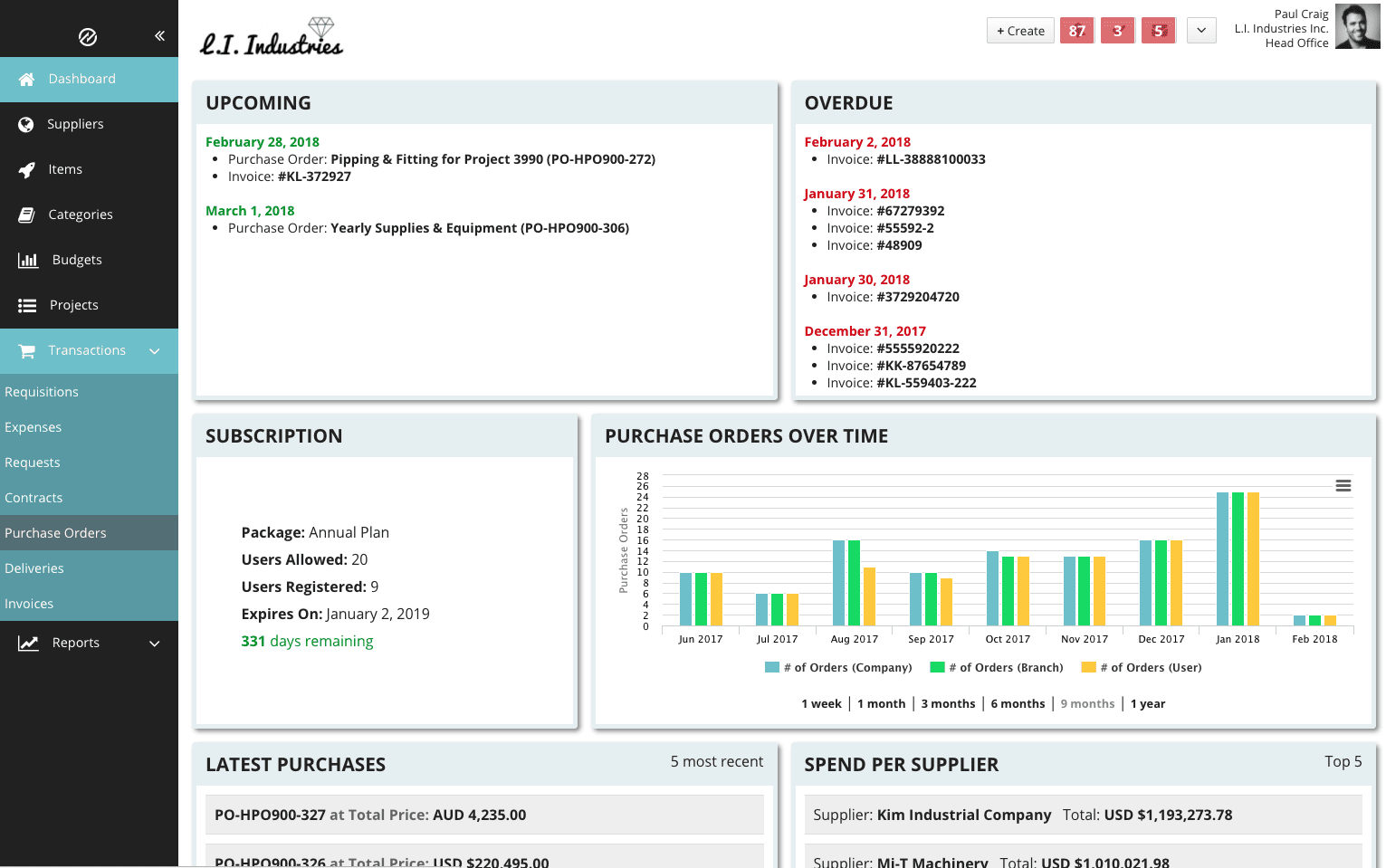Click the yellow User legend color swatch

click(1089, 667)
